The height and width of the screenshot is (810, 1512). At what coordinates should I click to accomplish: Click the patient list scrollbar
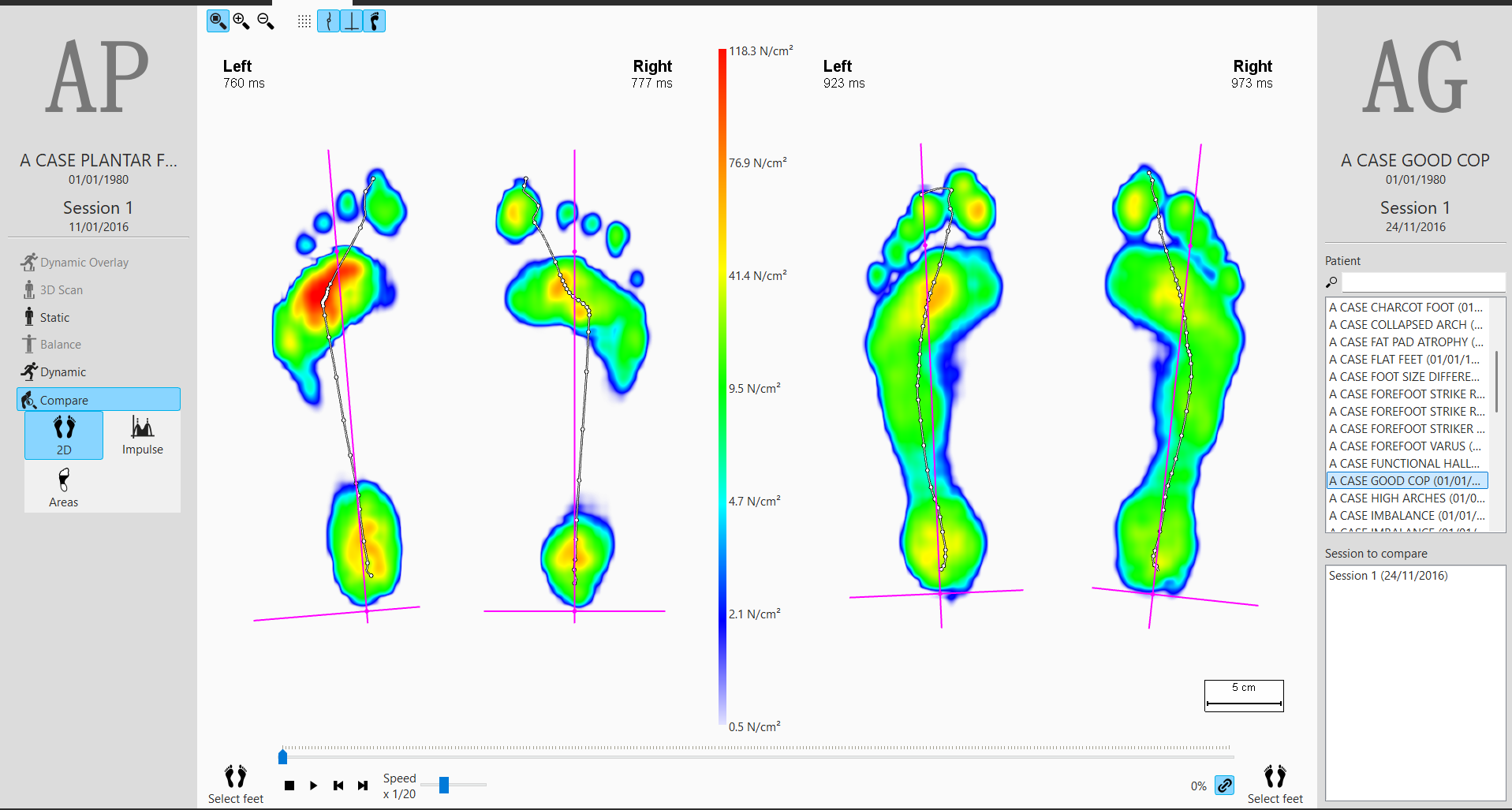point(1496,382)
